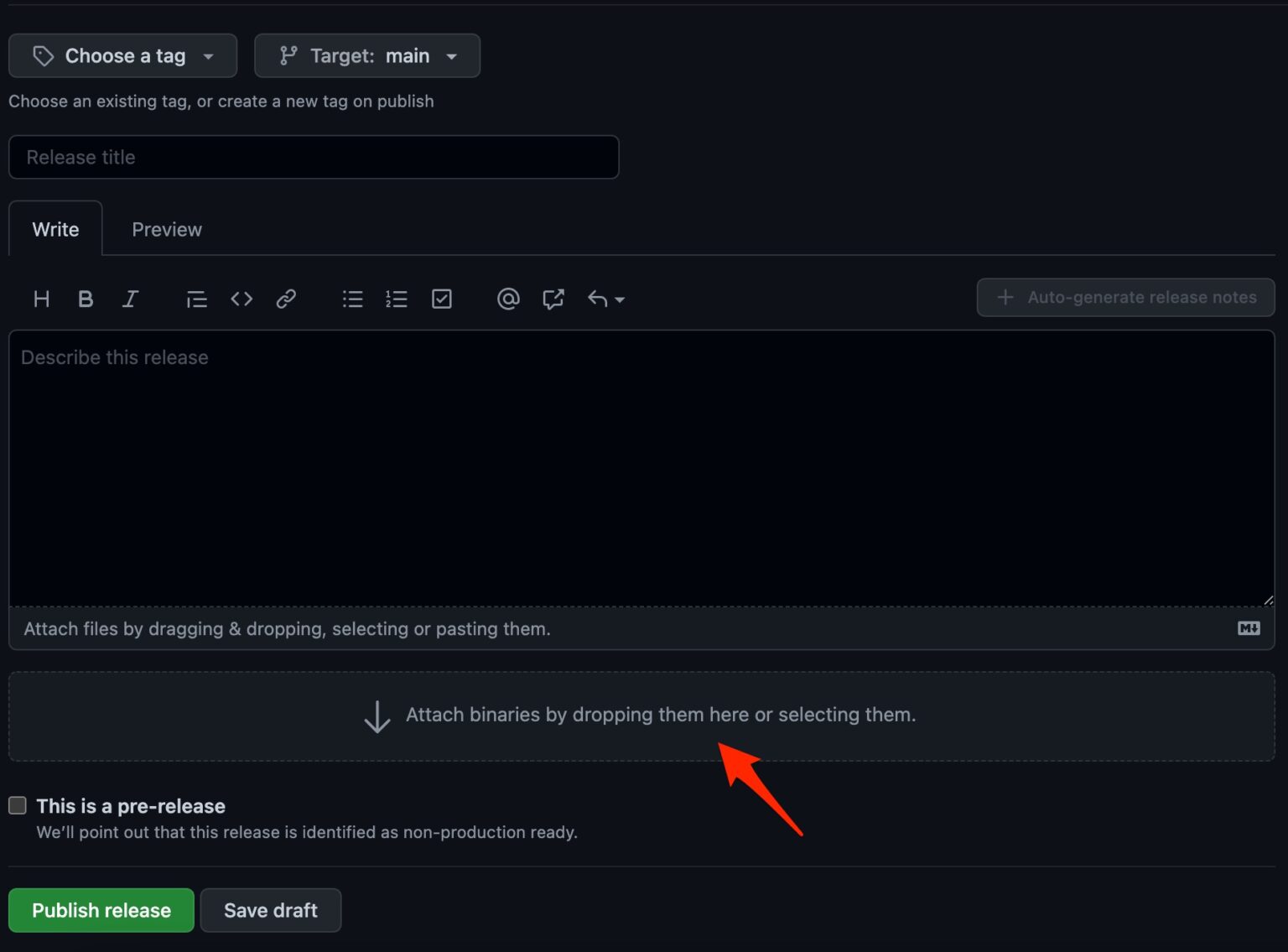
Task: Insert a task list
Action: point(442,299)
